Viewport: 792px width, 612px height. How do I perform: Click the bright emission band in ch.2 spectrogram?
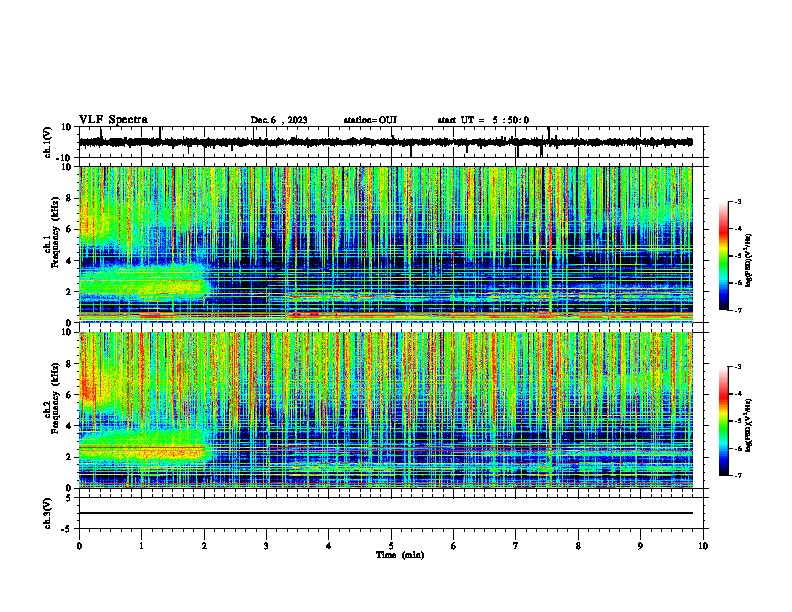145,447
